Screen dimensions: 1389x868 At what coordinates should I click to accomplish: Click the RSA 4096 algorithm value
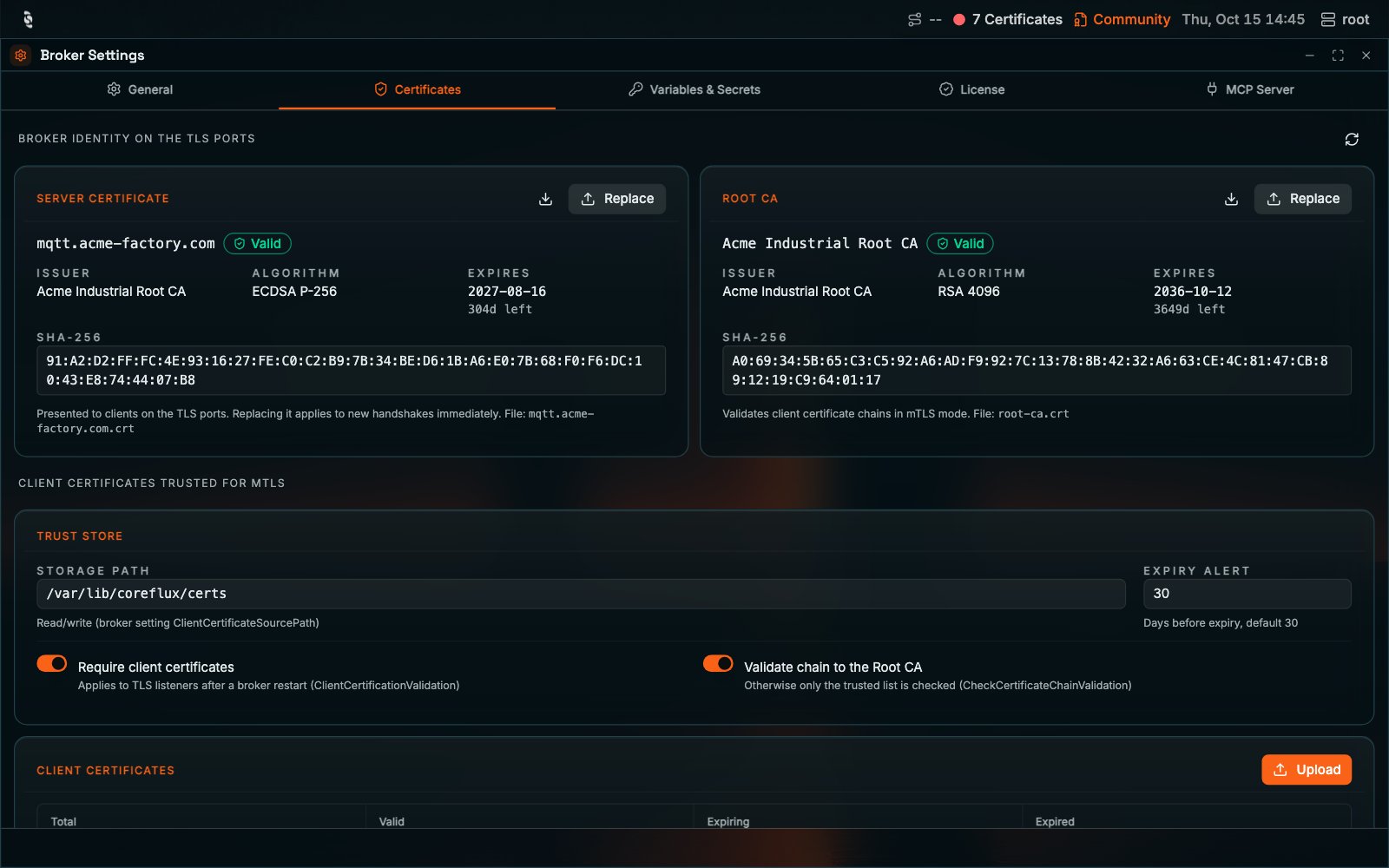pos(969,292)
